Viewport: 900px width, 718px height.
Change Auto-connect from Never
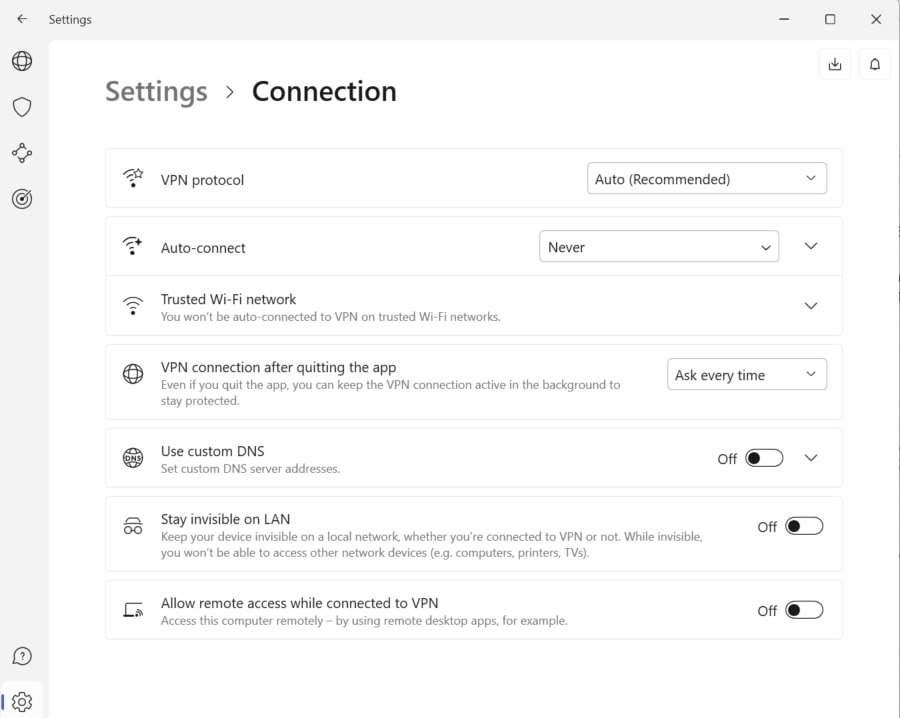[659, 246]
